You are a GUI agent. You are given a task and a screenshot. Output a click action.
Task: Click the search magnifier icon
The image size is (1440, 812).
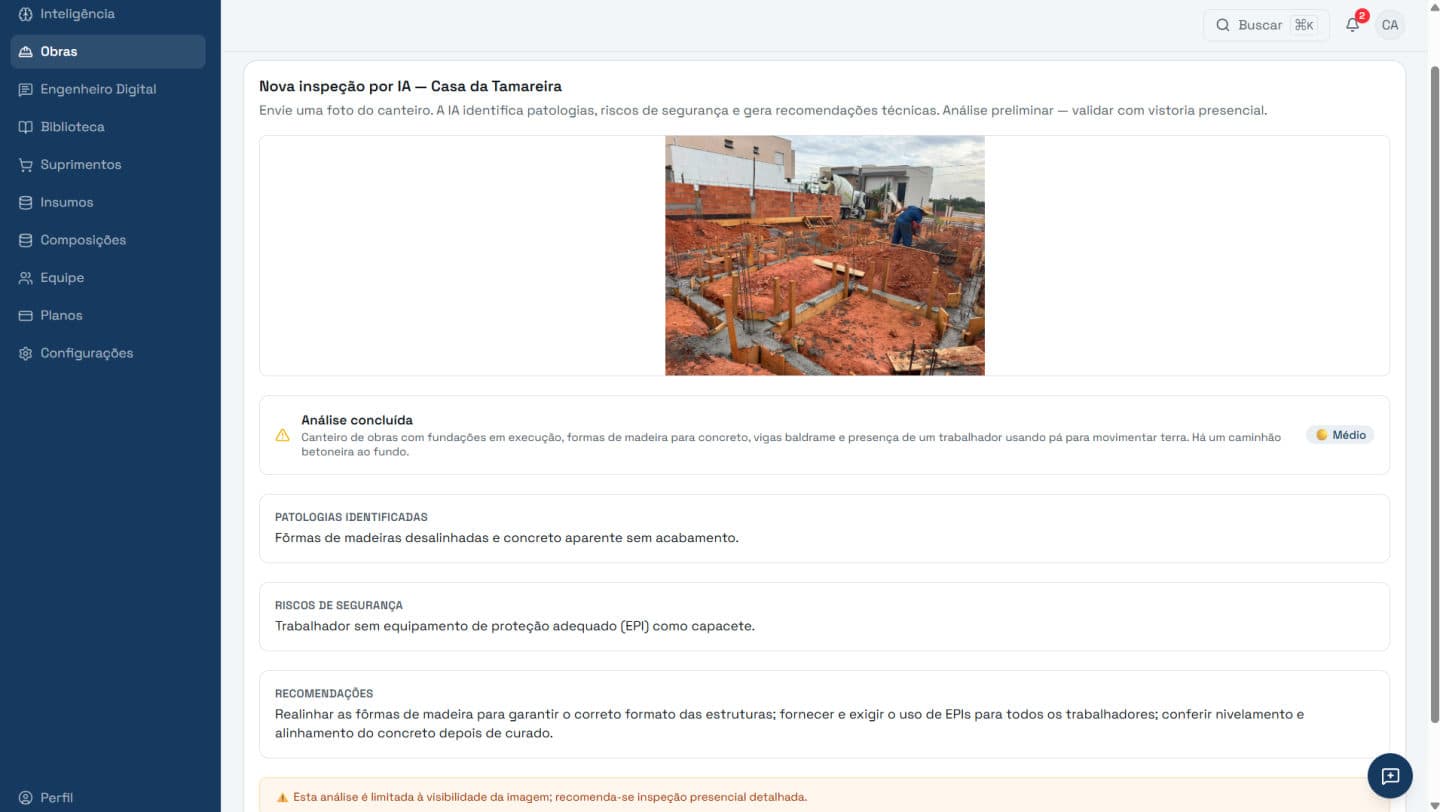[x=1223, y=25]
